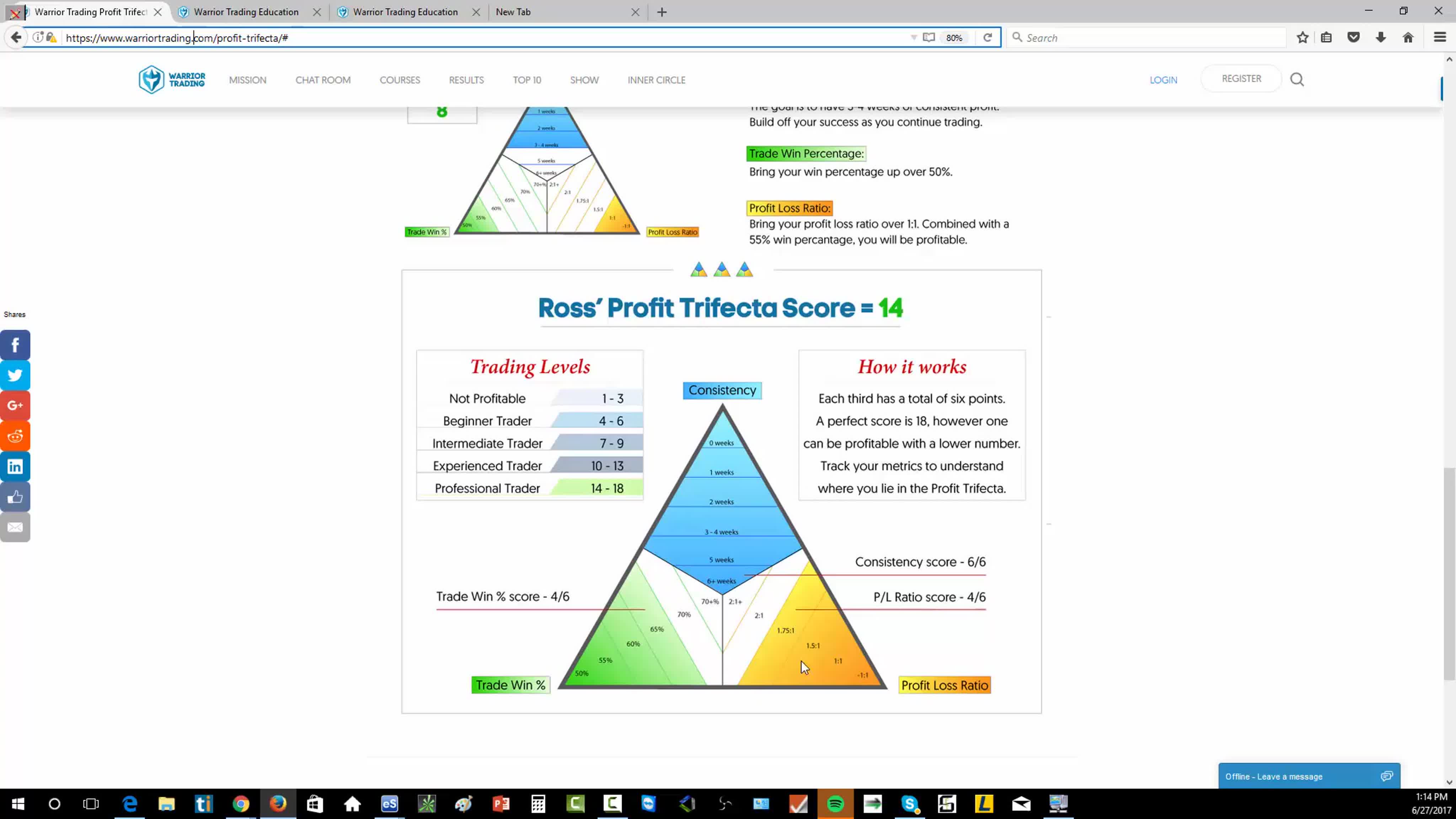The height and width of the screenshot is (819, 1456).
Task: Click the 80% zoom level indicator
Action: pyautogui.click(x=954, y=38)
